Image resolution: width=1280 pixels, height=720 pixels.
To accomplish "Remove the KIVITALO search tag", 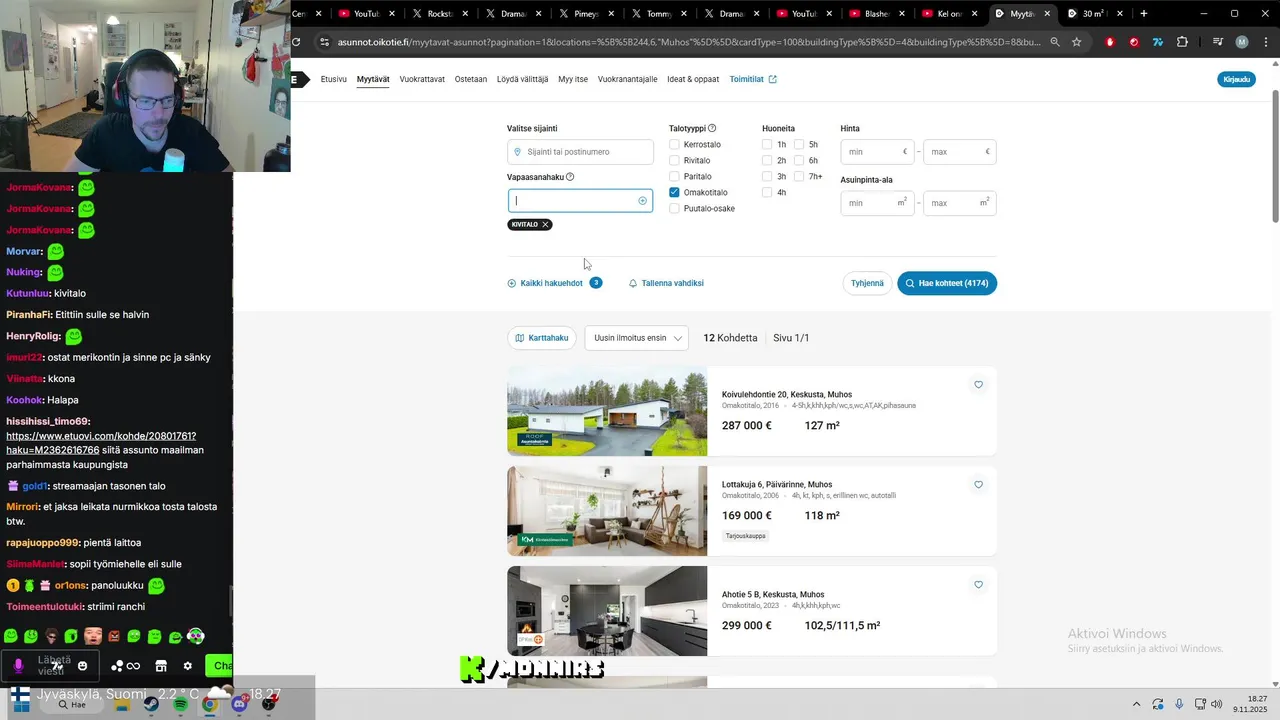I will tap(545, 225).
